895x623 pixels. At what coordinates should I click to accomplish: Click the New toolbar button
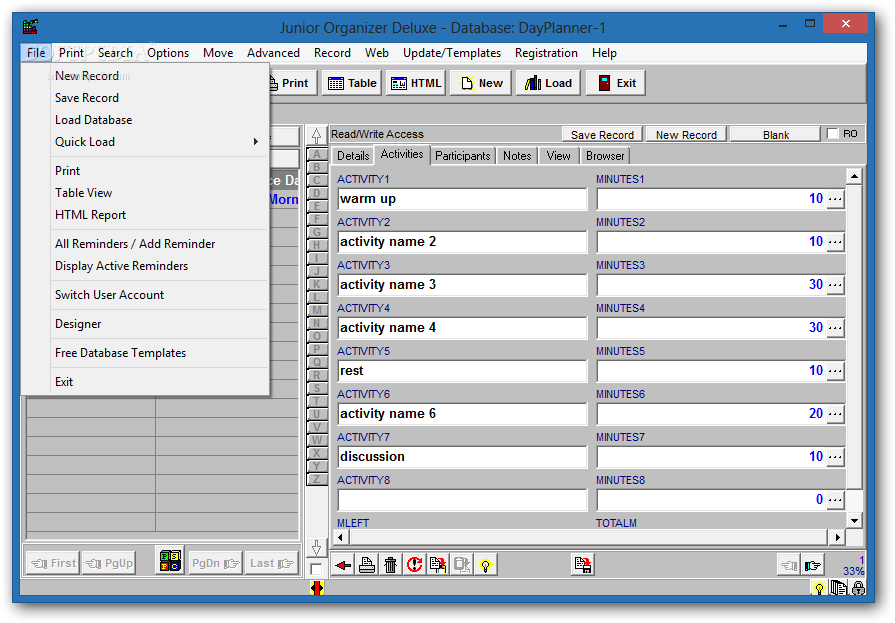[481, 83]
